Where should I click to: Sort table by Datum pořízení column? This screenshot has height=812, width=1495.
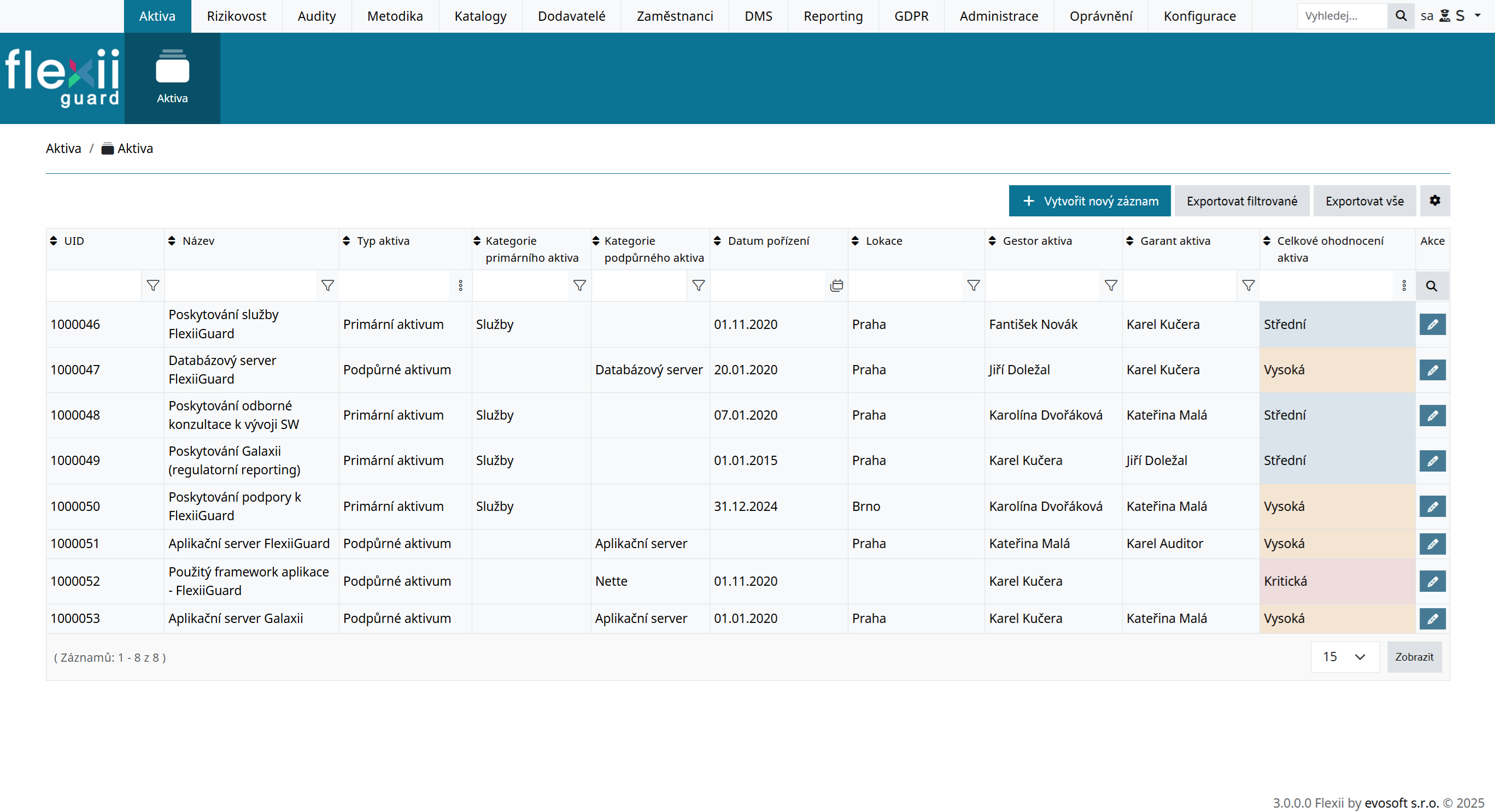point(717,240)
